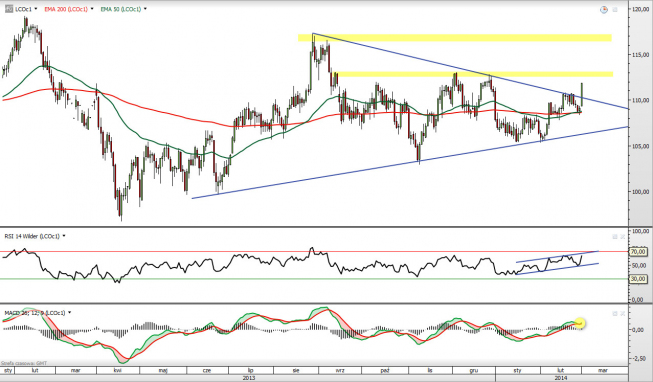Close the MACD indicator panel
653x382 pixels.
coord(623,313)
